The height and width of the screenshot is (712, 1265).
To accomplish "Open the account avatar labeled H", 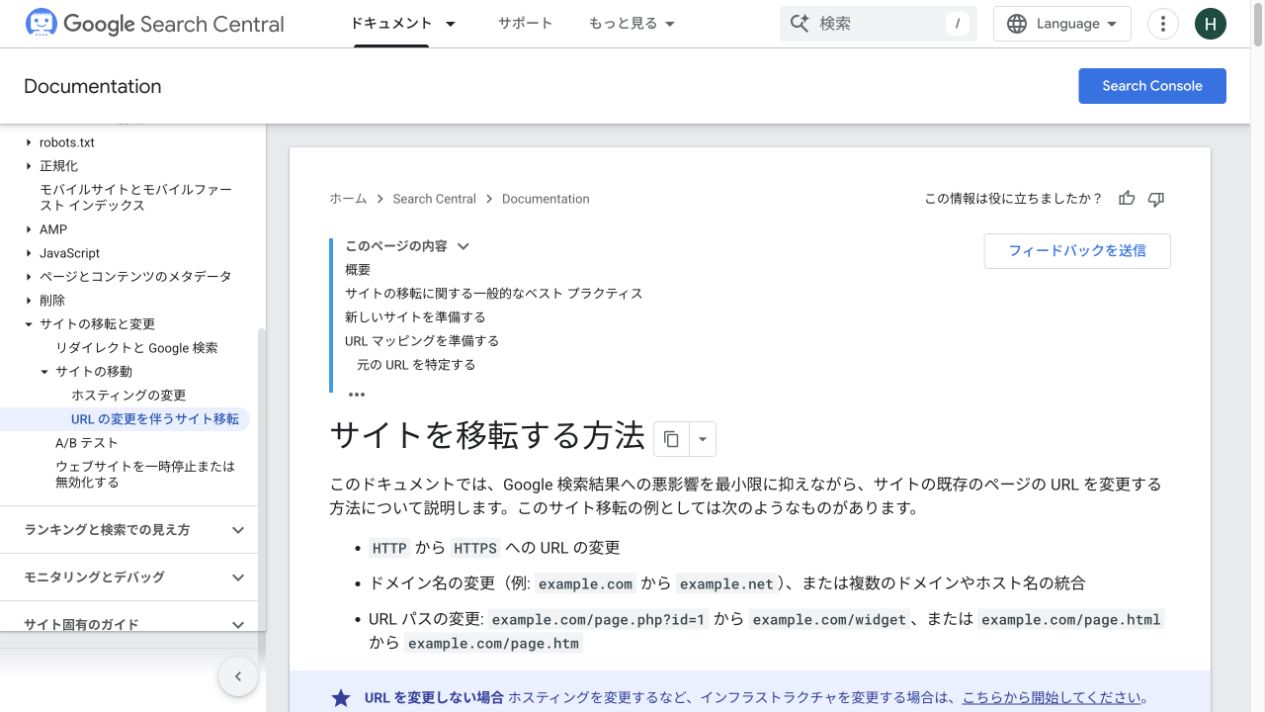I will [x=1210, y=24].
